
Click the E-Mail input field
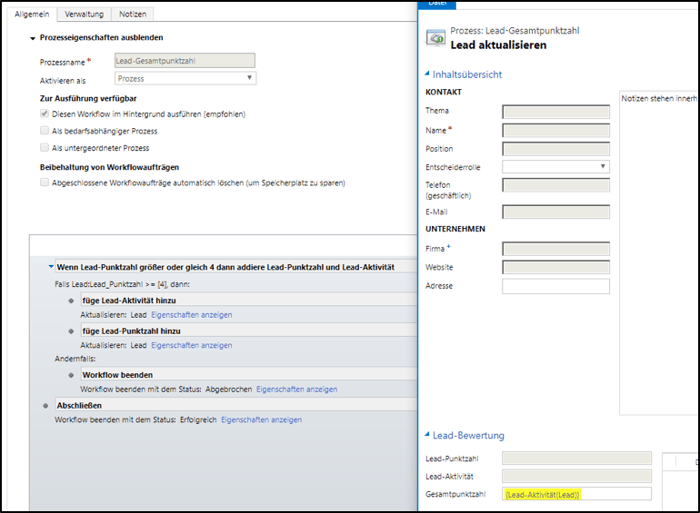pos(556,212)
